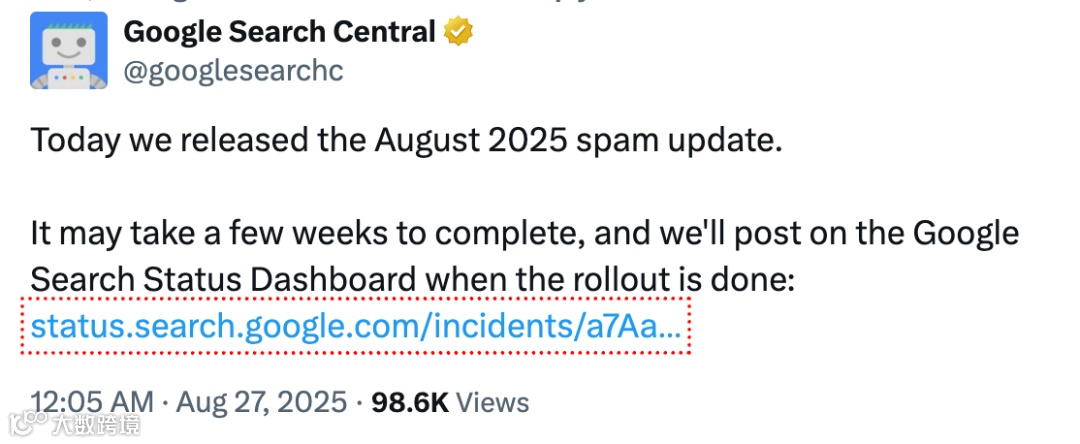Viewport: 1080px width, 444px height.
Task: Click the 98.6K view count number
Action: pyautogui.click(x=410, y=403)
